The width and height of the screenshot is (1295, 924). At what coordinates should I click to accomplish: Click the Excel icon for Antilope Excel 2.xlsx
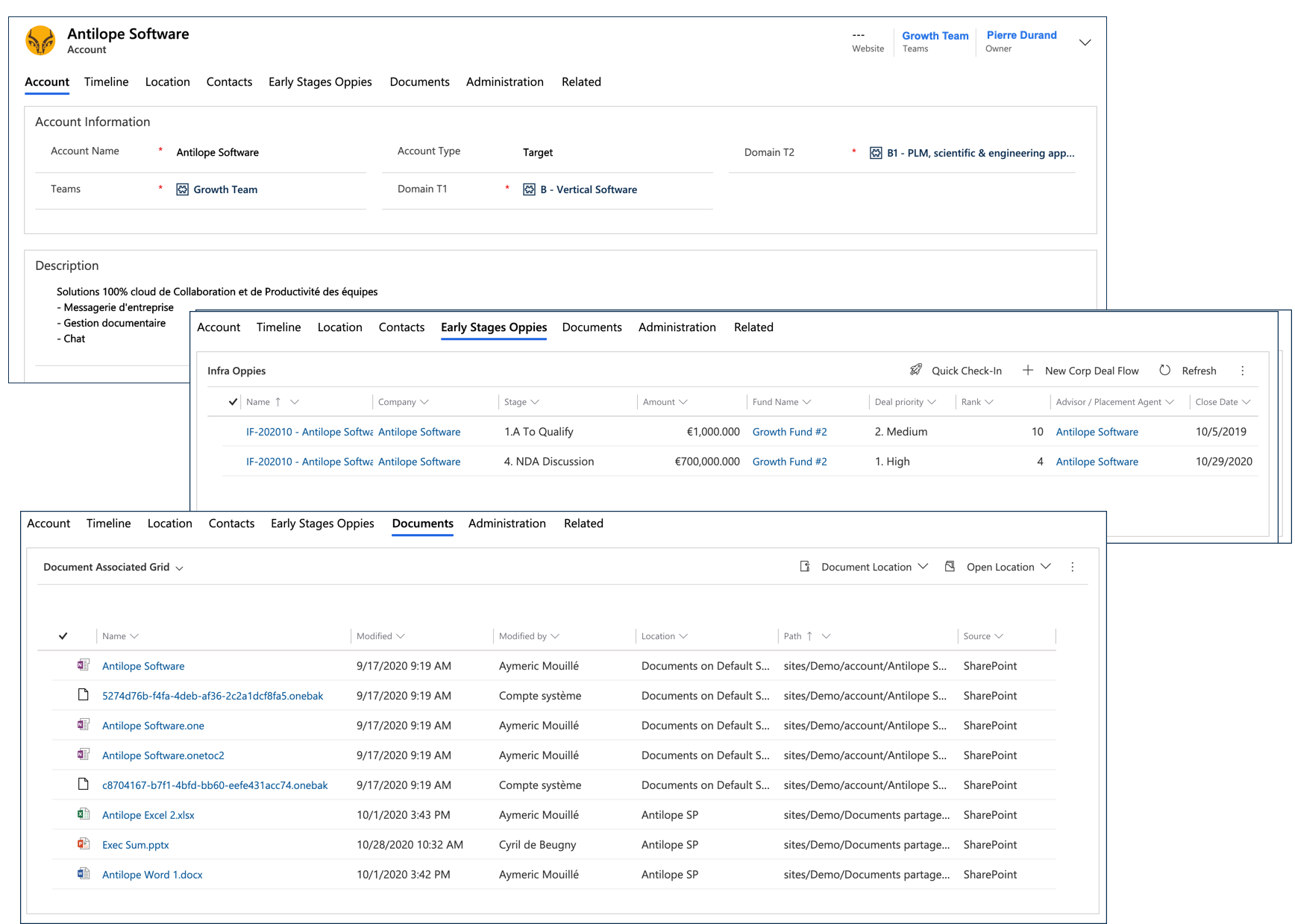click(x=84, y=814)
